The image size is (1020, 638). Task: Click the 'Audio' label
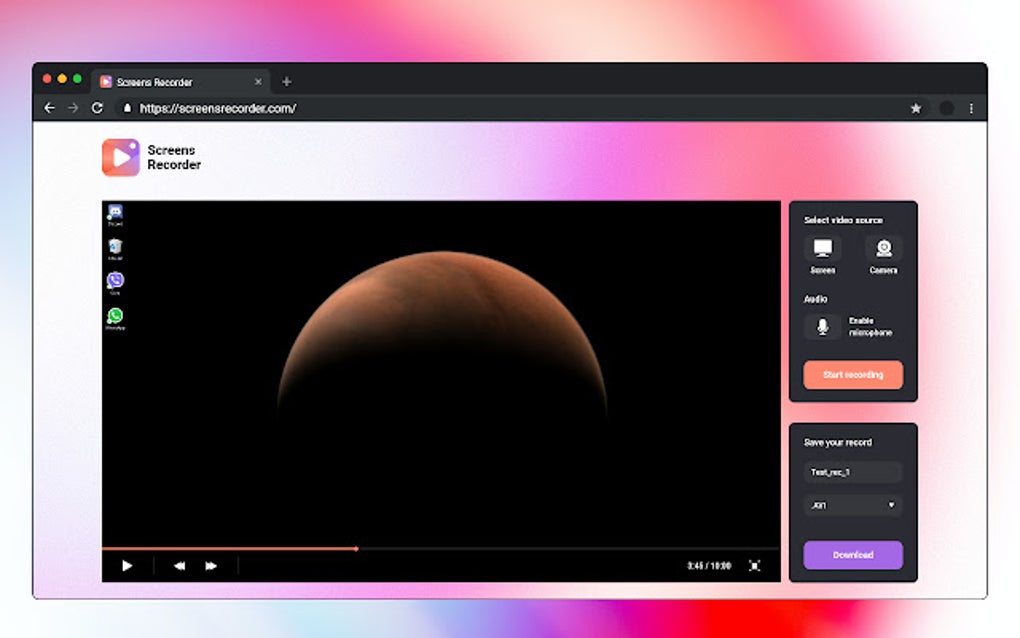click(x=815, y=299)
